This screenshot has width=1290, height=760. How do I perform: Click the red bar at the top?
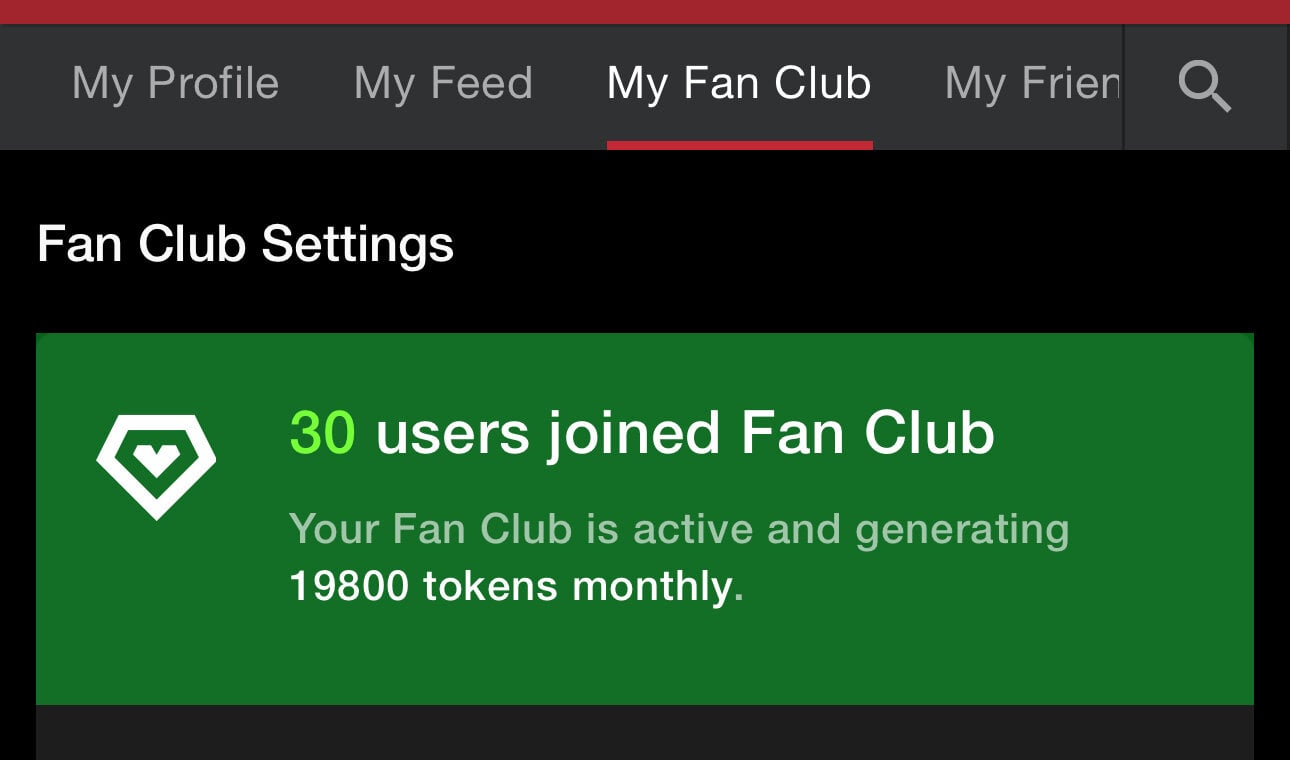[645, 11]
